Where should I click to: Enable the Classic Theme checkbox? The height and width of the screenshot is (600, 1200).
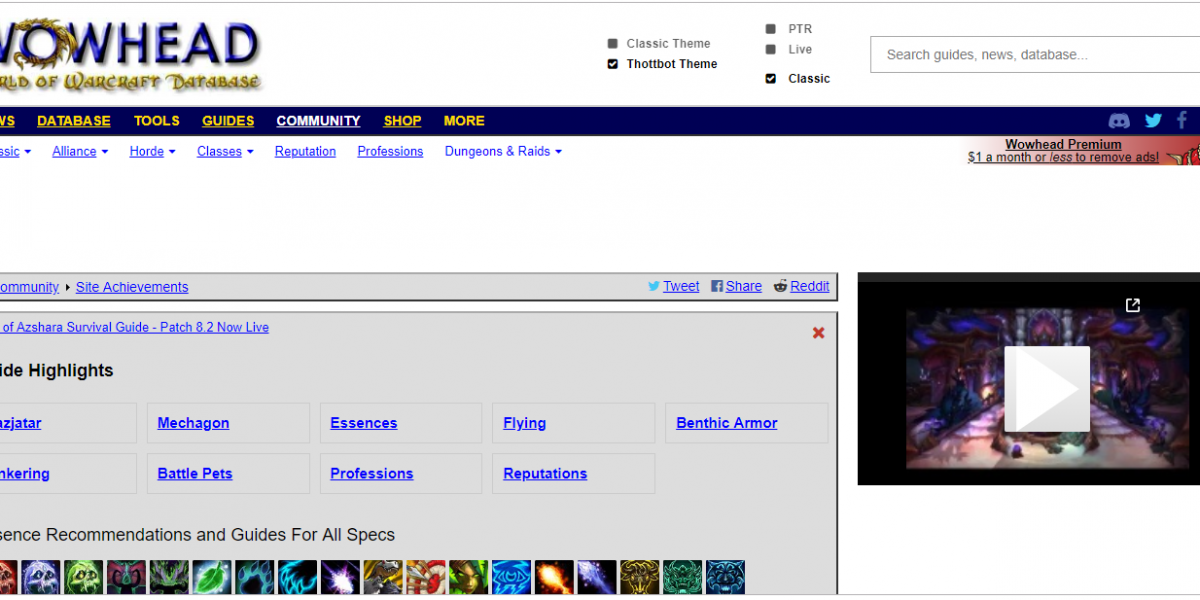tap(612, 44)
